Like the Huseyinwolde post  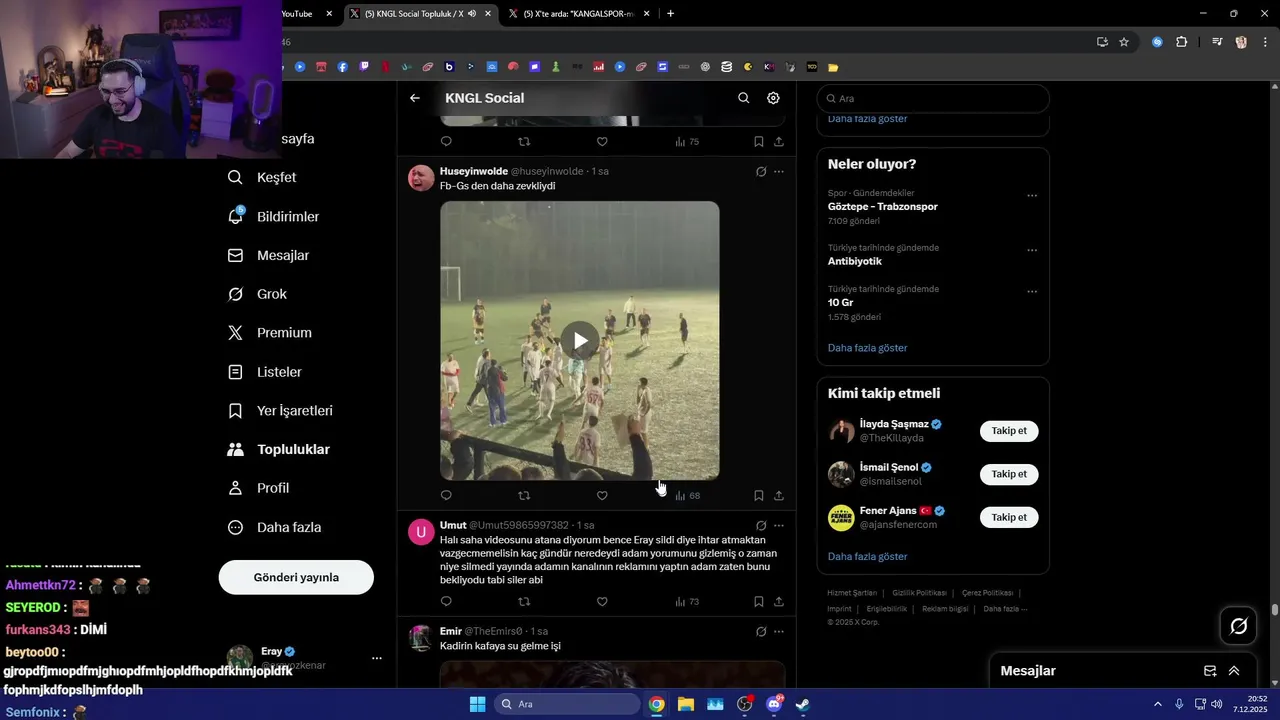pyautogui.click(x=602, y=495)
